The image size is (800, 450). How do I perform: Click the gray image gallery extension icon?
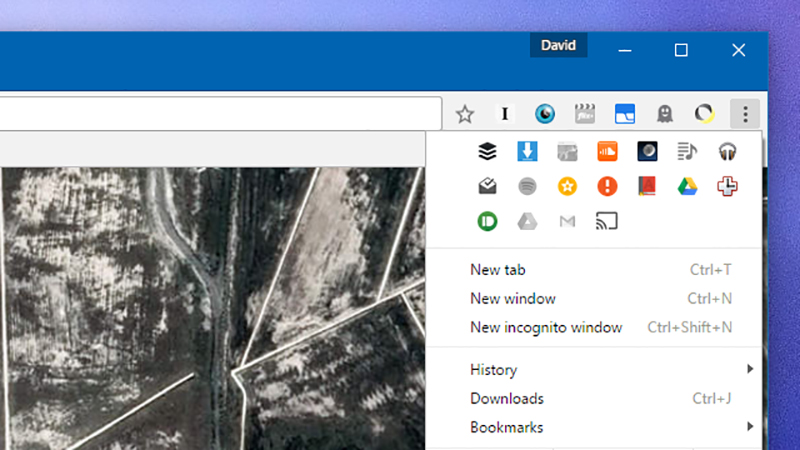click(567, 152)
